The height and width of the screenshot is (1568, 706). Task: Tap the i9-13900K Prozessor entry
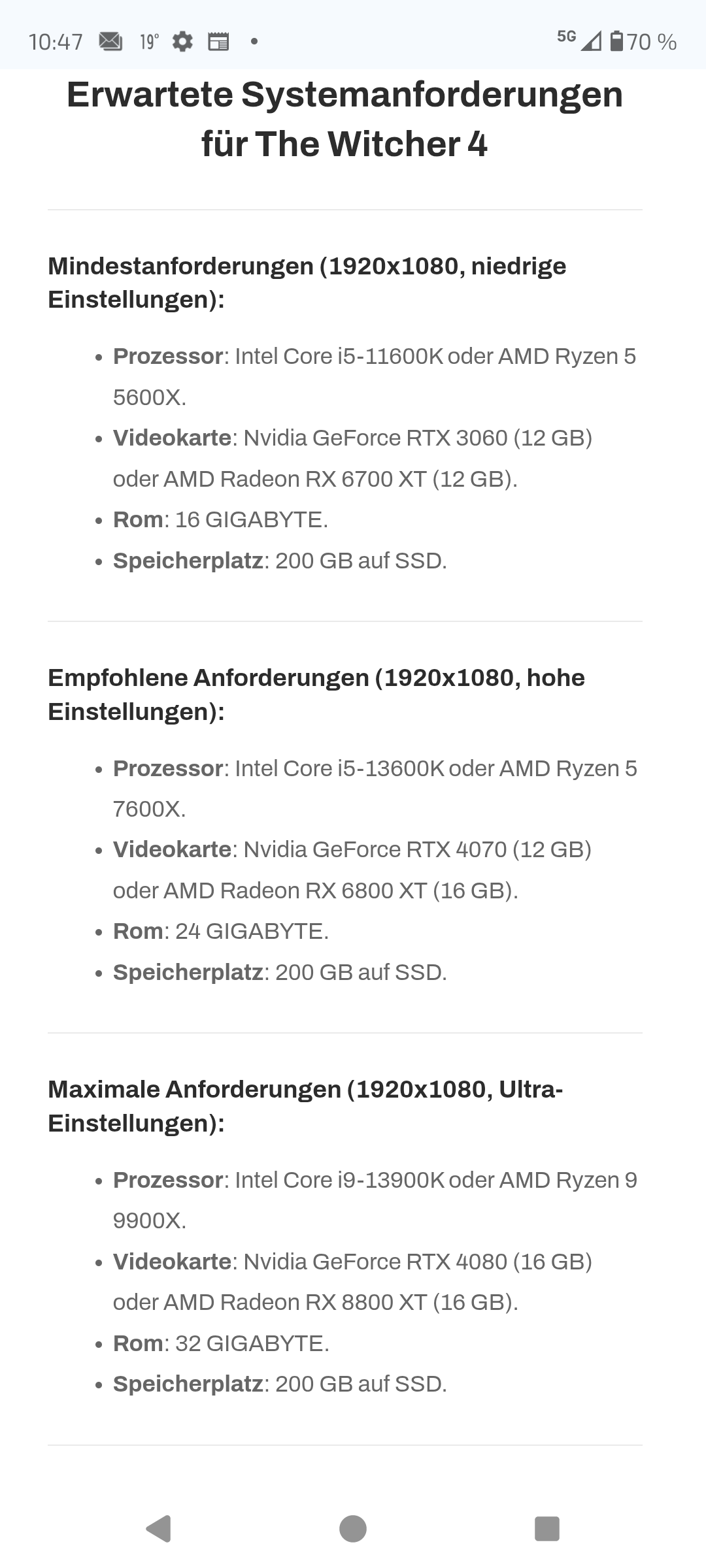click(375, 1200)
